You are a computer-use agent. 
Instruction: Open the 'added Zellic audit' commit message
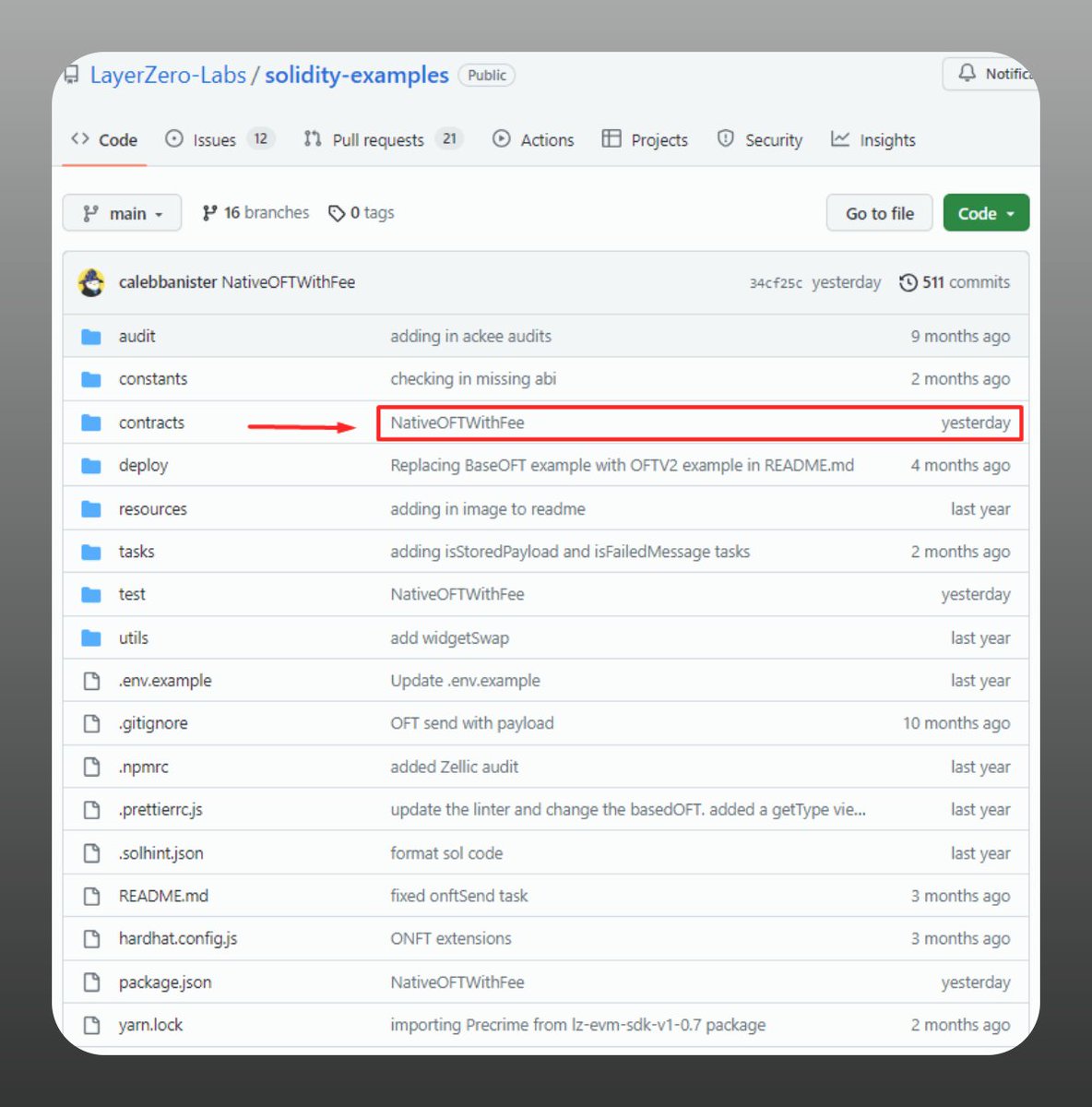(x=455, y=767)
